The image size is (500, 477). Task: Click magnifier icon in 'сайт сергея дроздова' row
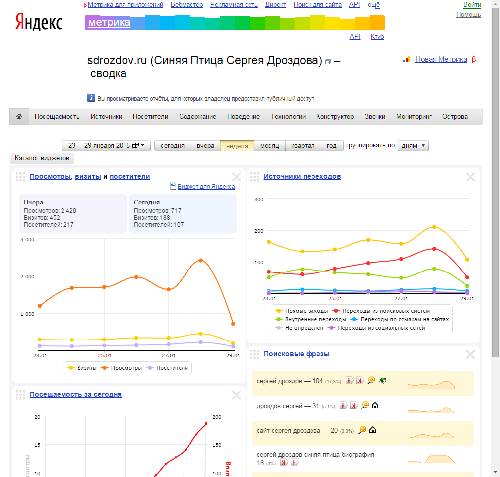362,430
